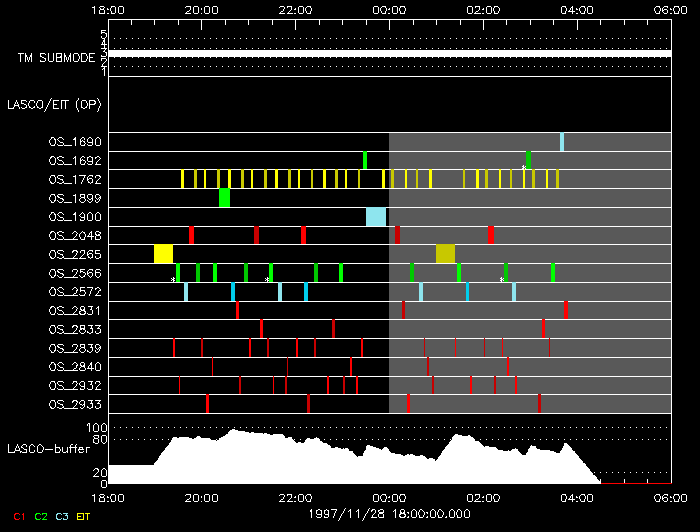Click the green C2 legend label

click(x=41, y=517)
